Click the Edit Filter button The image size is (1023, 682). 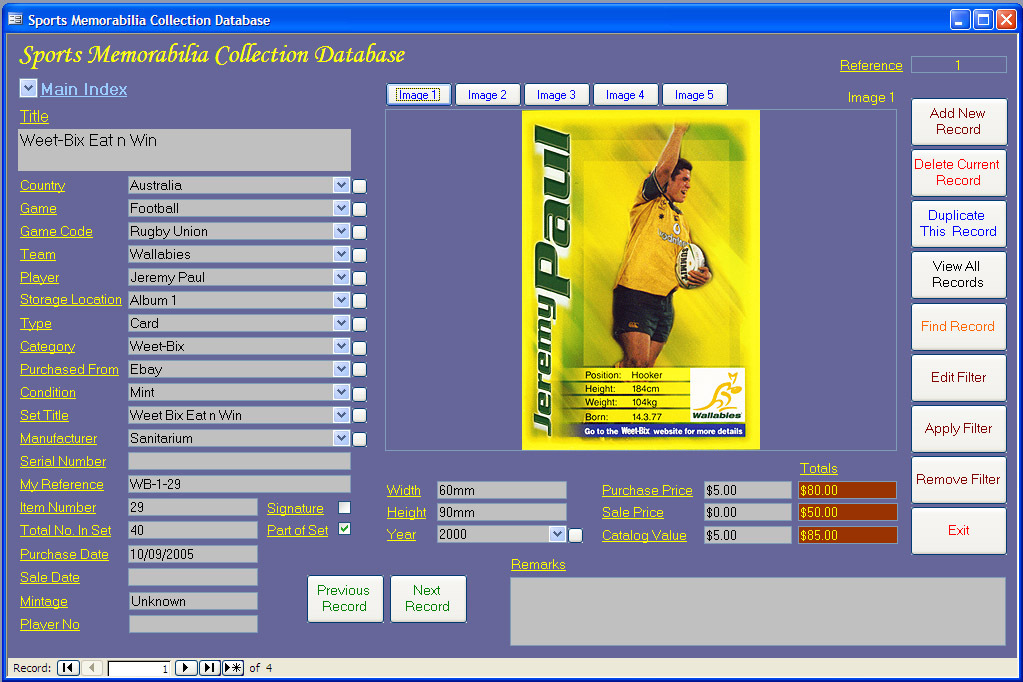click(x=958, y=377)
